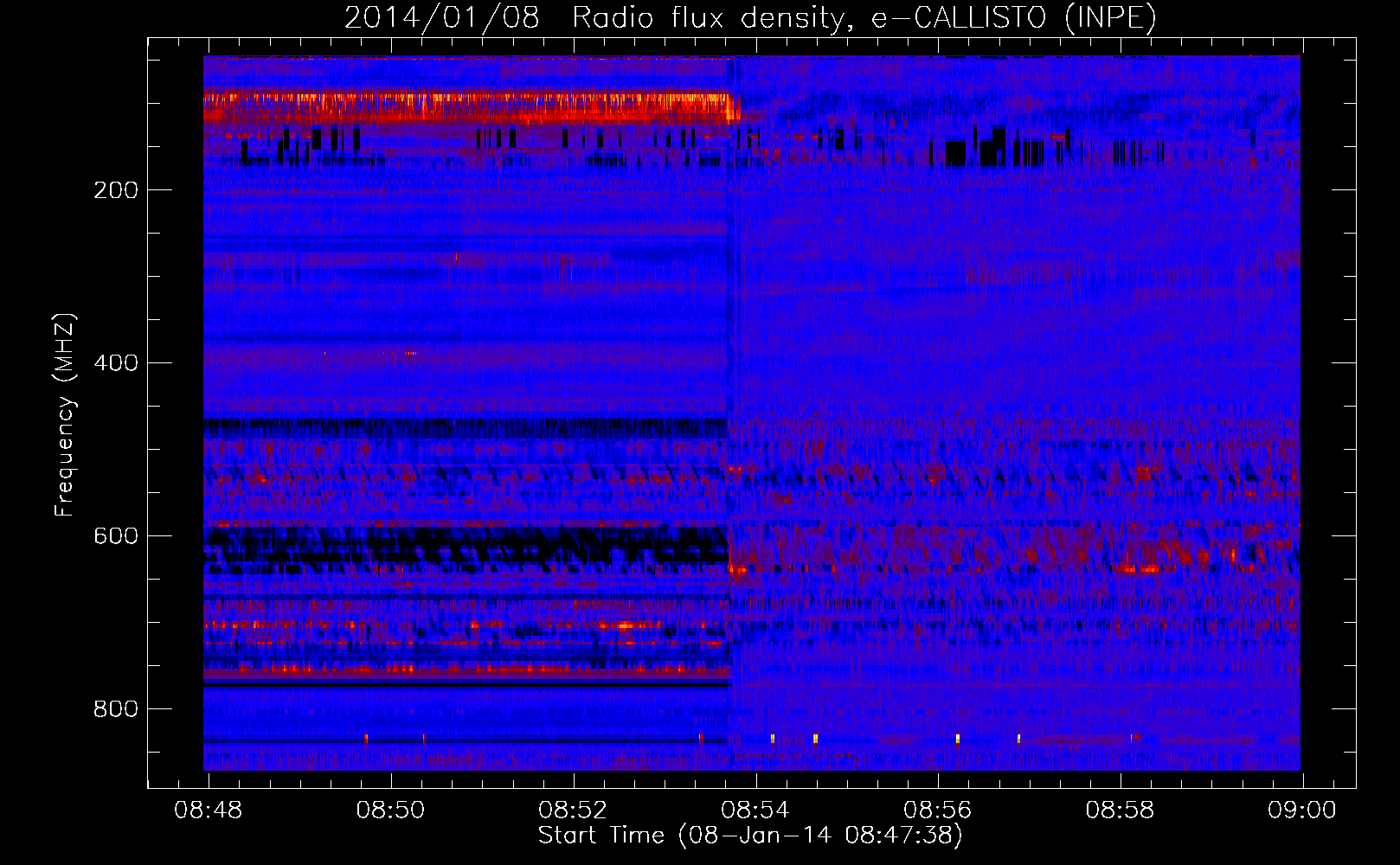Click the 600 frequency tick label
This screenshot has height=865, width=1400.
point(116,536)
